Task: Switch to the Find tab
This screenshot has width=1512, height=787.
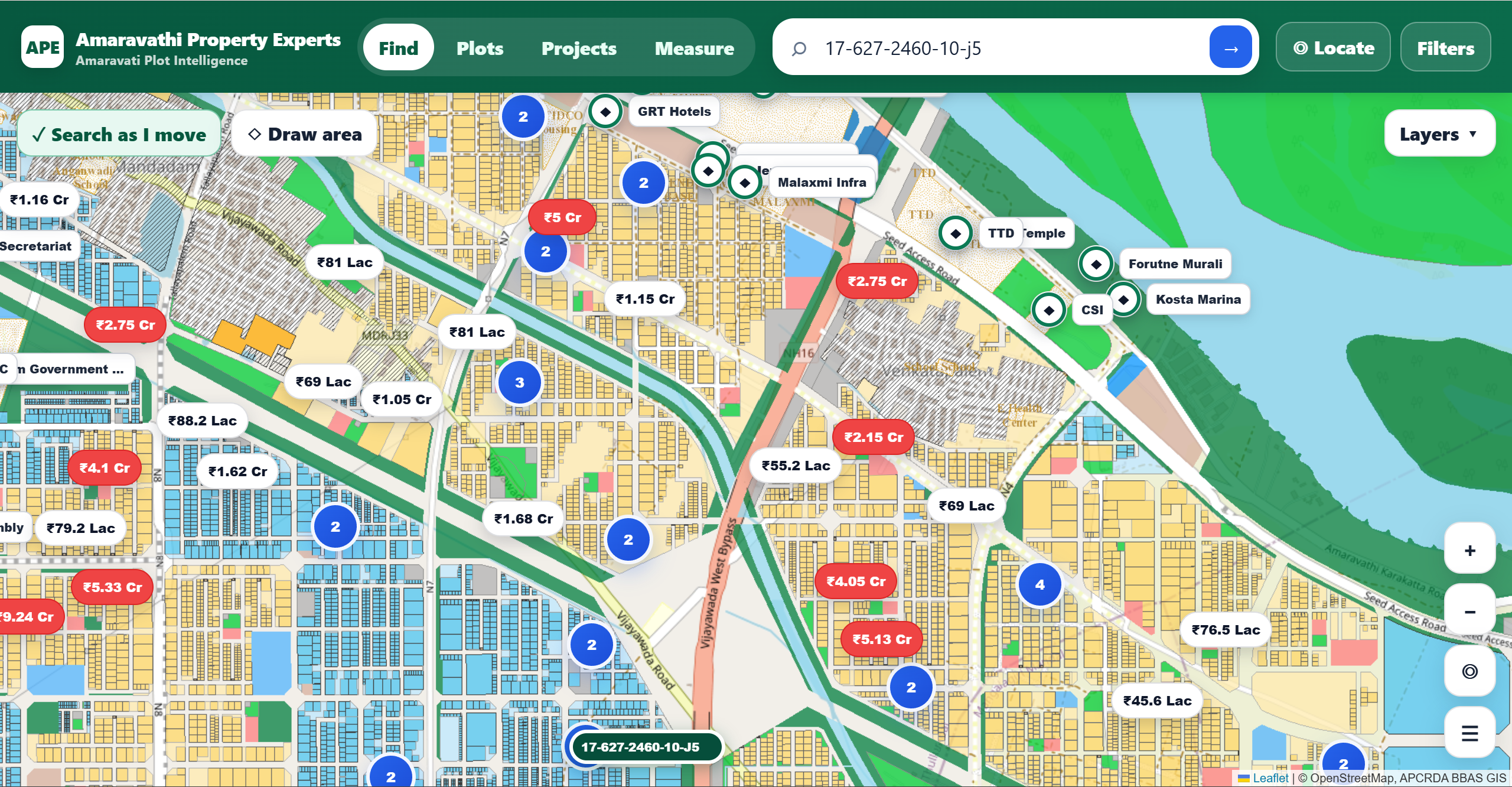Action: point(399,48)
